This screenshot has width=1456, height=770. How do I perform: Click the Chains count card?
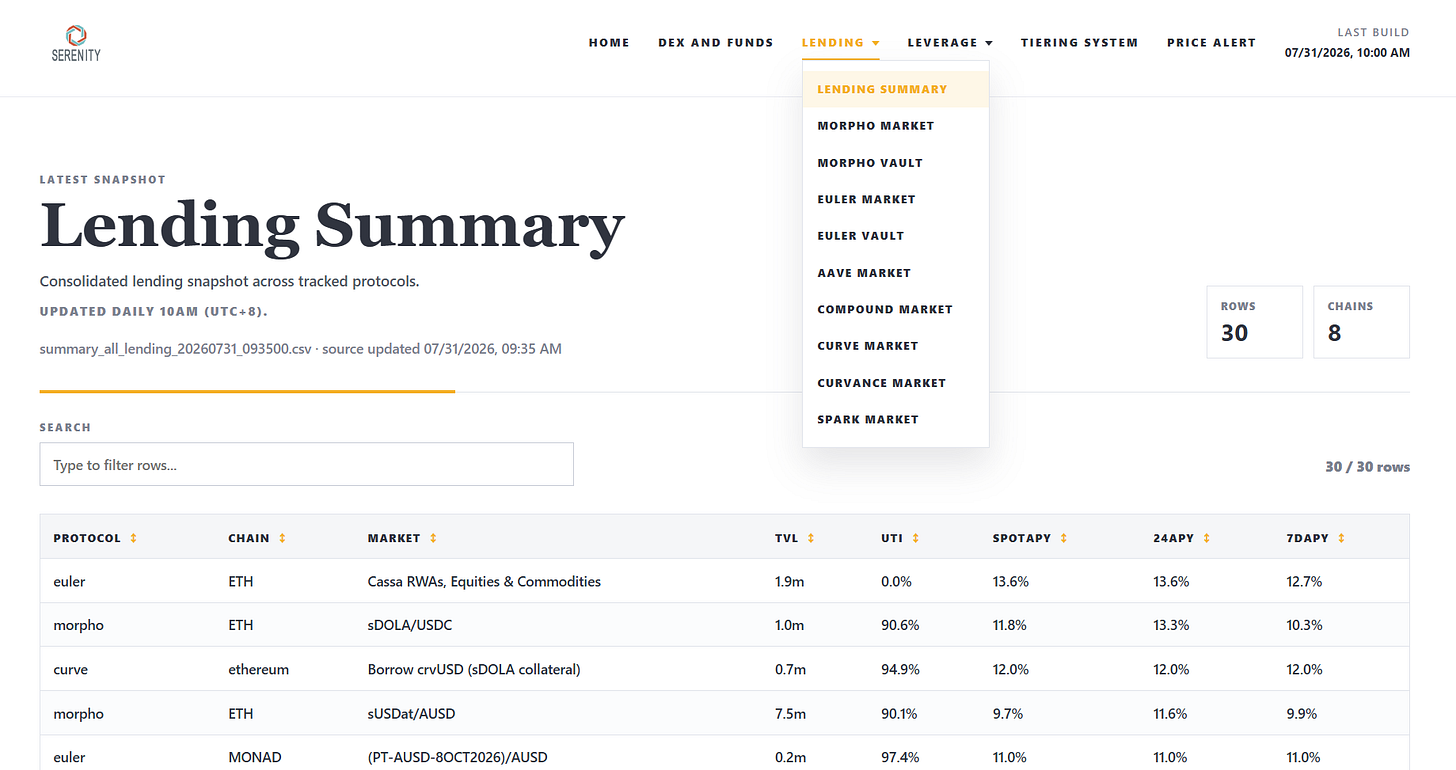(x=1361, y=322)
